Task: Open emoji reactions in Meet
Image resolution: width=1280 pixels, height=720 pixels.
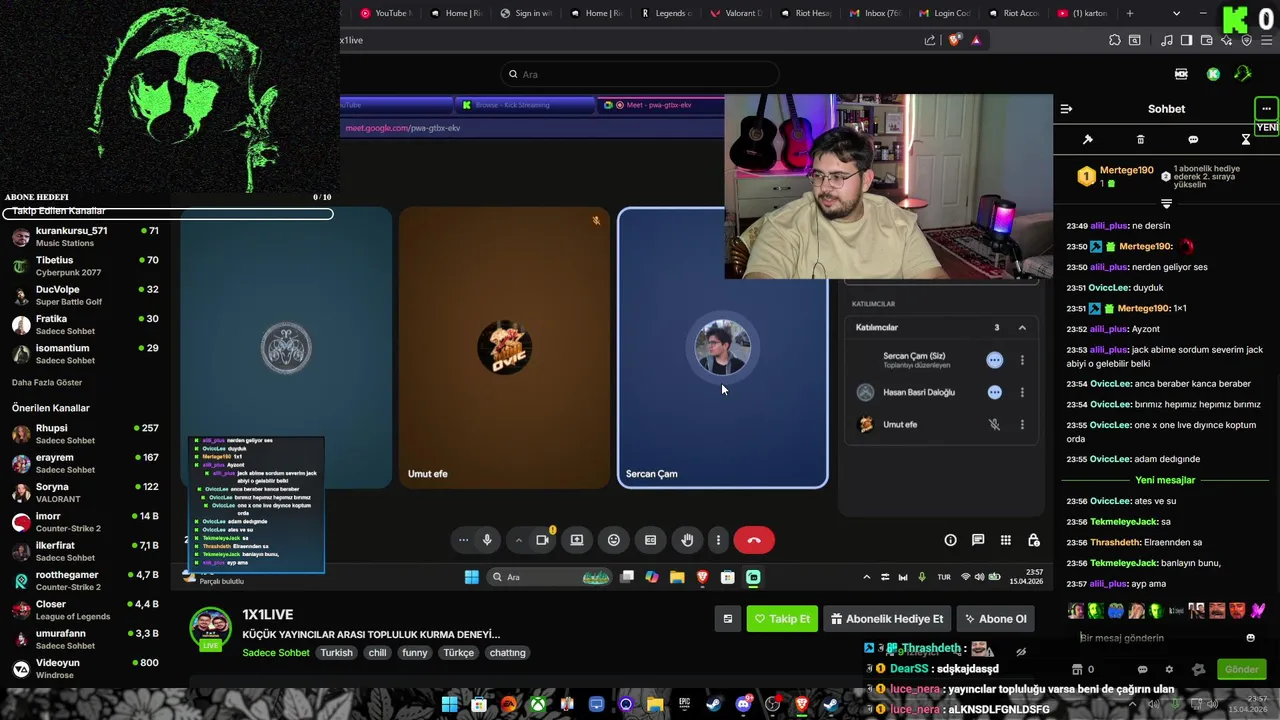Action: tap(614, 540)
